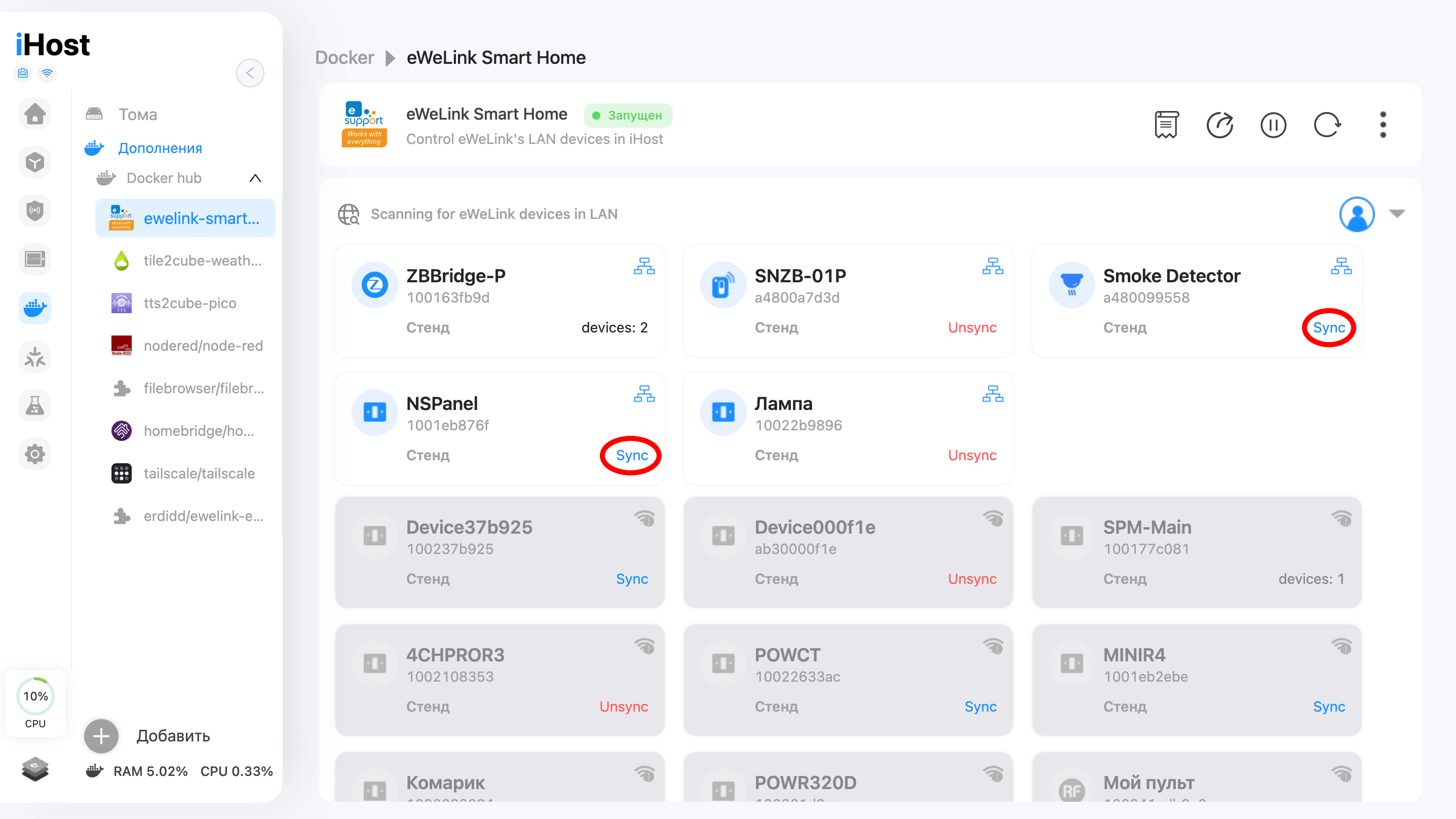
Task: Click the Запущен running status badge
Action: pyautogui.click(x=628, y=115)
